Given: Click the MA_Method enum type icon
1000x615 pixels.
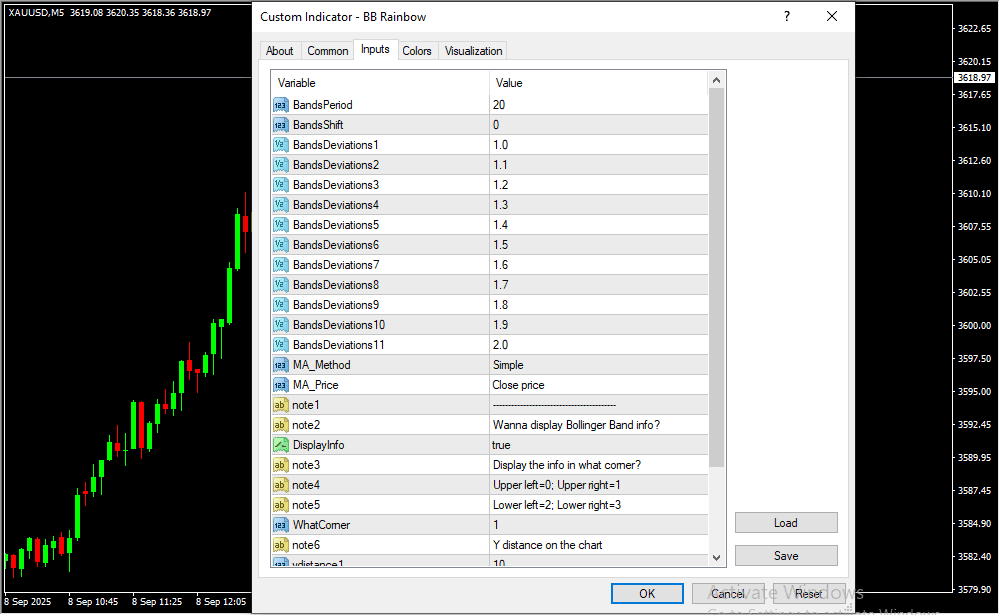Looking at the screenshot, I should coord(280,365).
